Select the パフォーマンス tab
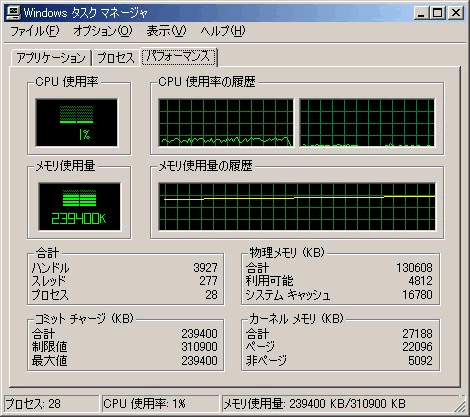The image size is (470, 417). pyautogui.click(x=179, y=57)
